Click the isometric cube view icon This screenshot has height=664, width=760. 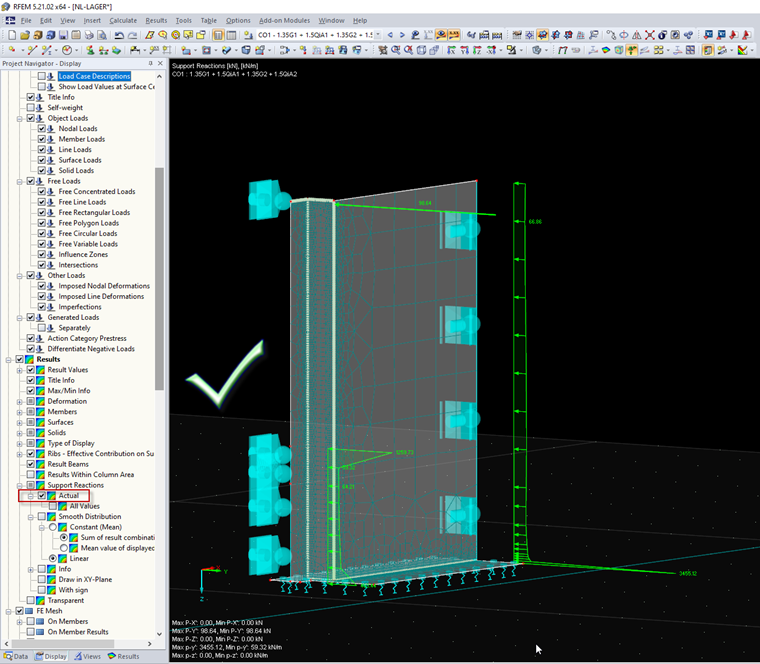point(422,50)
